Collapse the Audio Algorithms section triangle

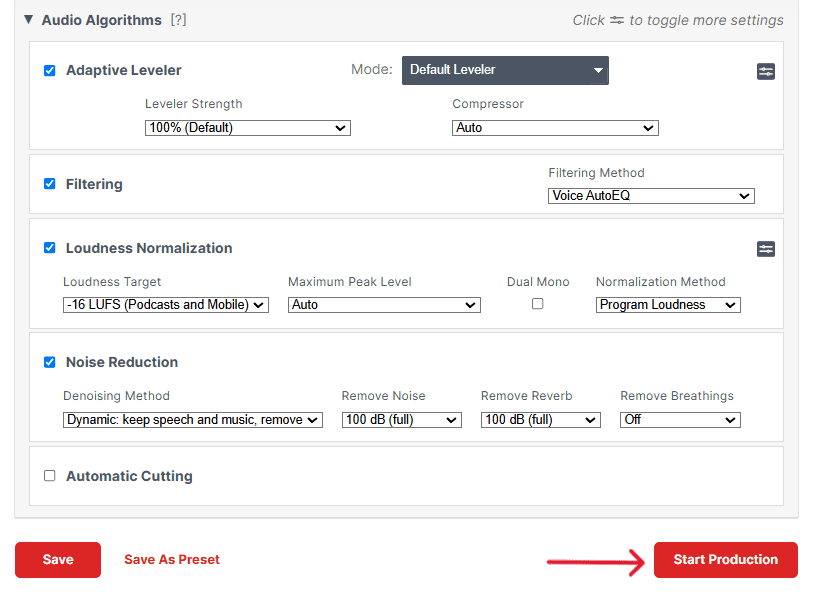pos(29,20)
